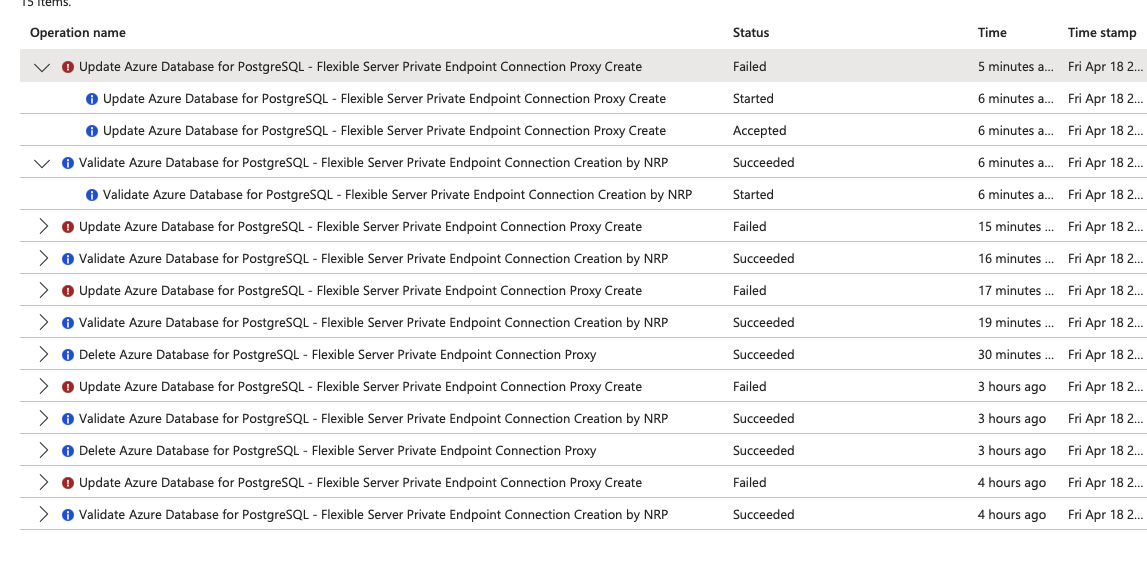Open the Update operation that failed 3 hours ago
The height and width of the screenshot is (579, 1147).
pyautogui.click(x=360, y=387)
